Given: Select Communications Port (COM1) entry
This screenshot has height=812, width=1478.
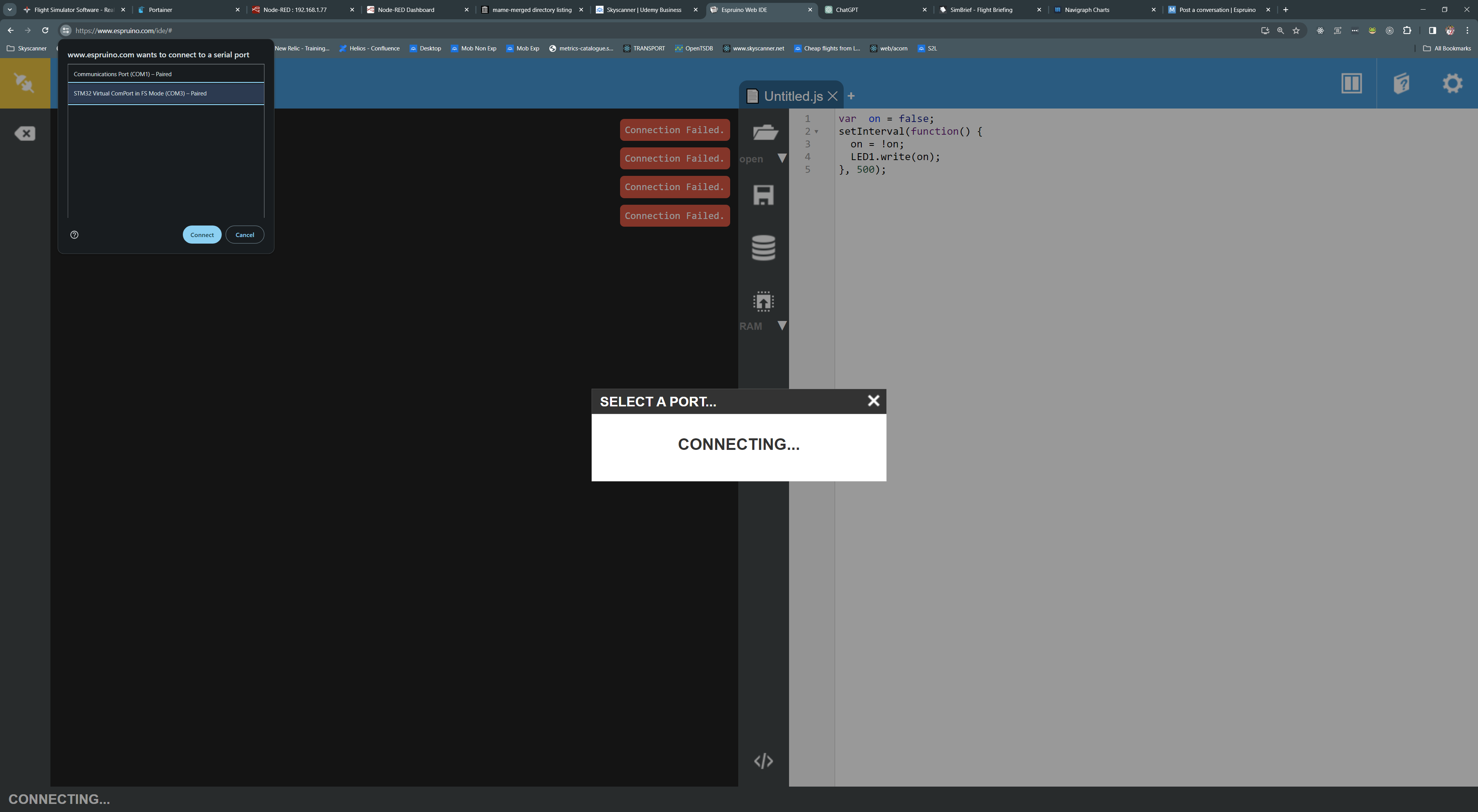Looking at the screenshot, I should (166, 74).
